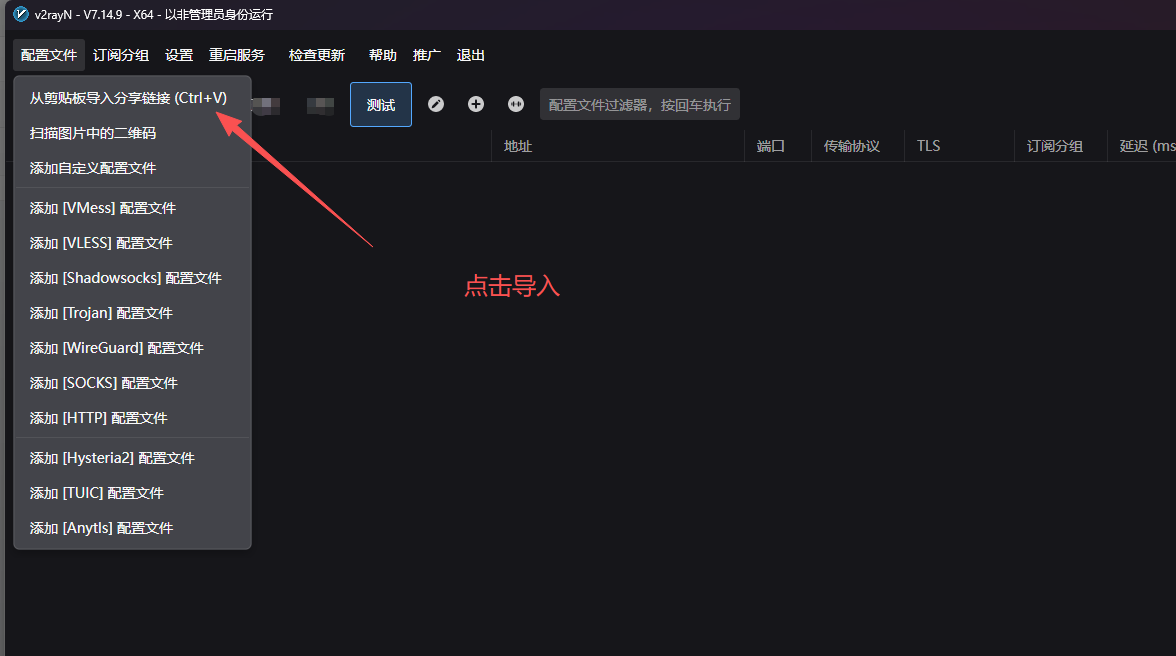Screen dimensions: 1176x656
Task: Pick 添加 [Shadowsocks] 配置文件
Action: pos(126,278)
